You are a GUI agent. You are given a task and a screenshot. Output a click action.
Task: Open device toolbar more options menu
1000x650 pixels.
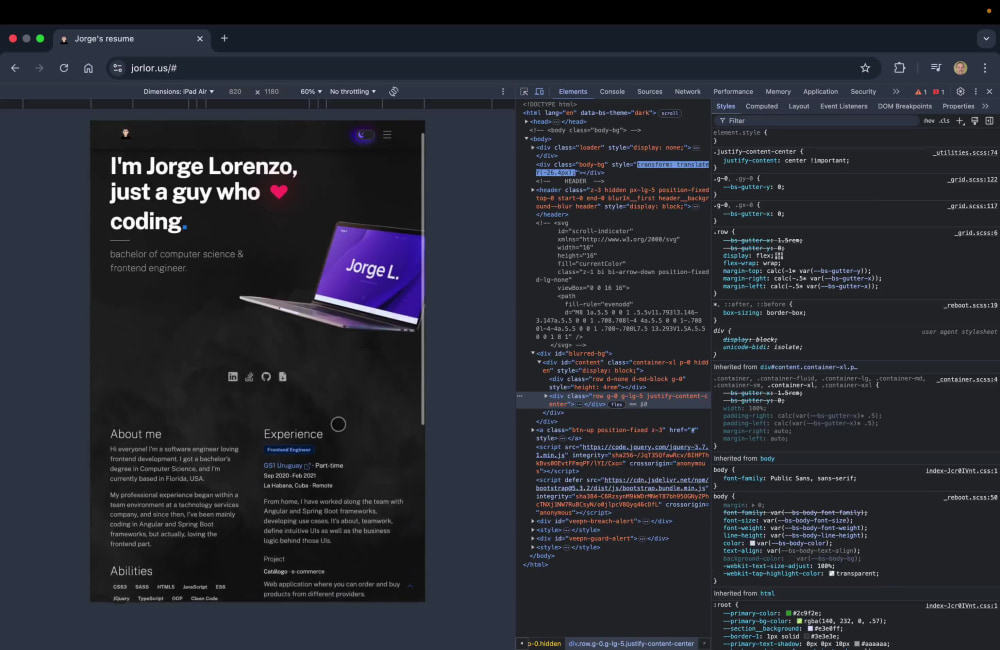[503, 92]
